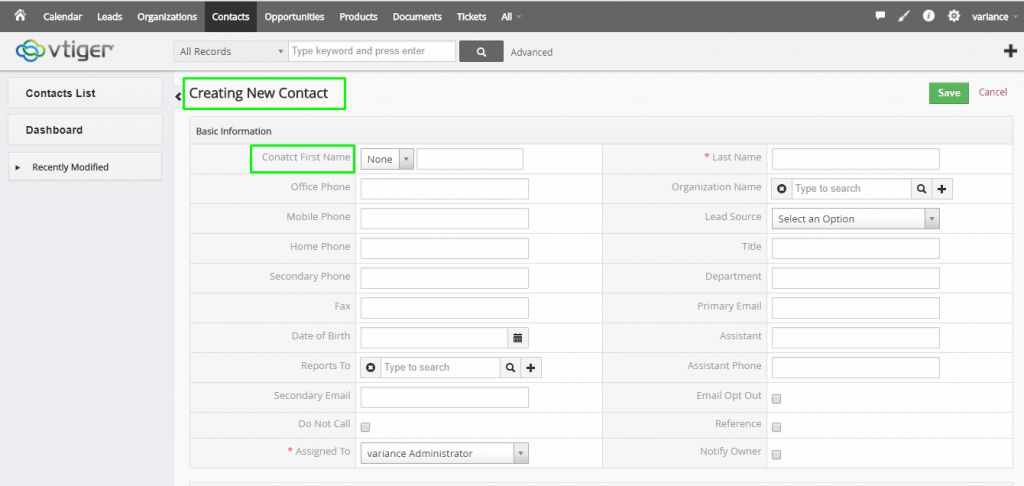The width and height of the screenshot is (1024, 486).
Task: Click the Basic Information heading
Action: (x=234, y=131)
